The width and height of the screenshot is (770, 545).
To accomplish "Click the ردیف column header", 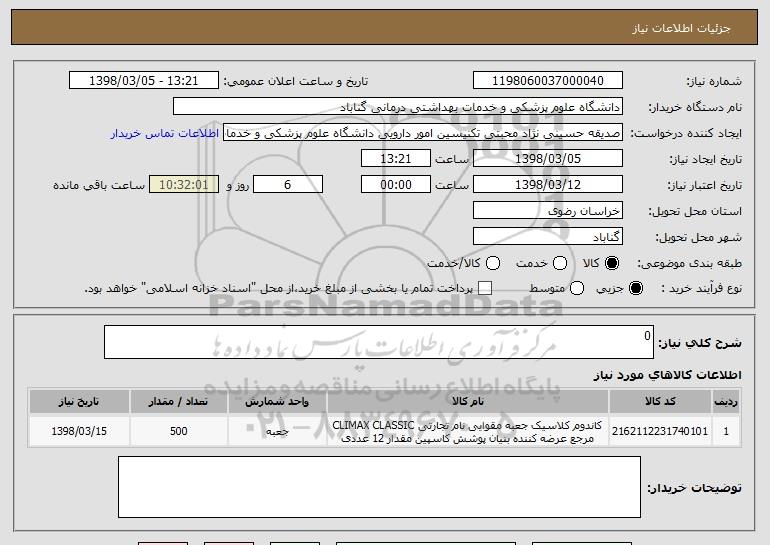I will pyautogui.click(x=726, y=402).
